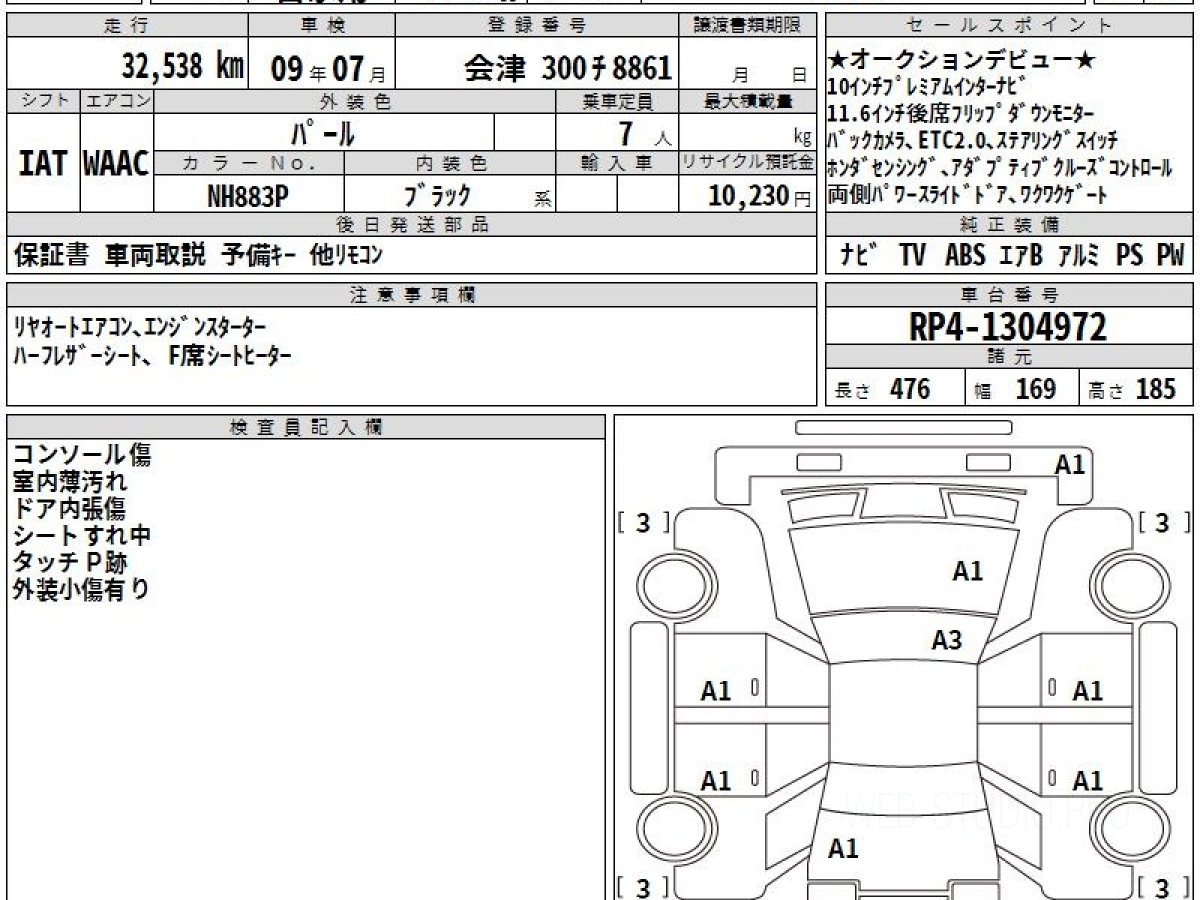Select the 車検 header cell
Screen dimensions: 1200x900
(324, 26)
